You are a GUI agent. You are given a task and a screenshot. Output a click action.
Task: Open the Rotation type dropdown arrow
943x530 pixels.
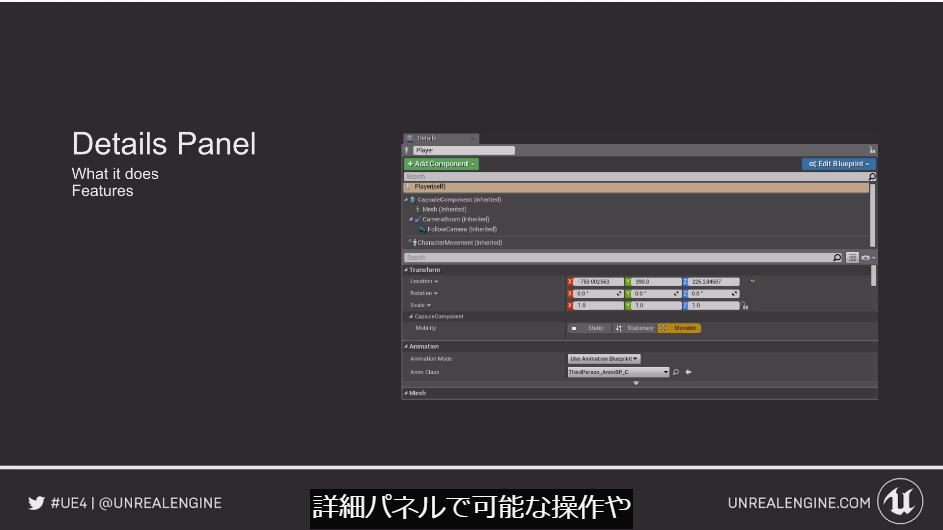[435, 294]
